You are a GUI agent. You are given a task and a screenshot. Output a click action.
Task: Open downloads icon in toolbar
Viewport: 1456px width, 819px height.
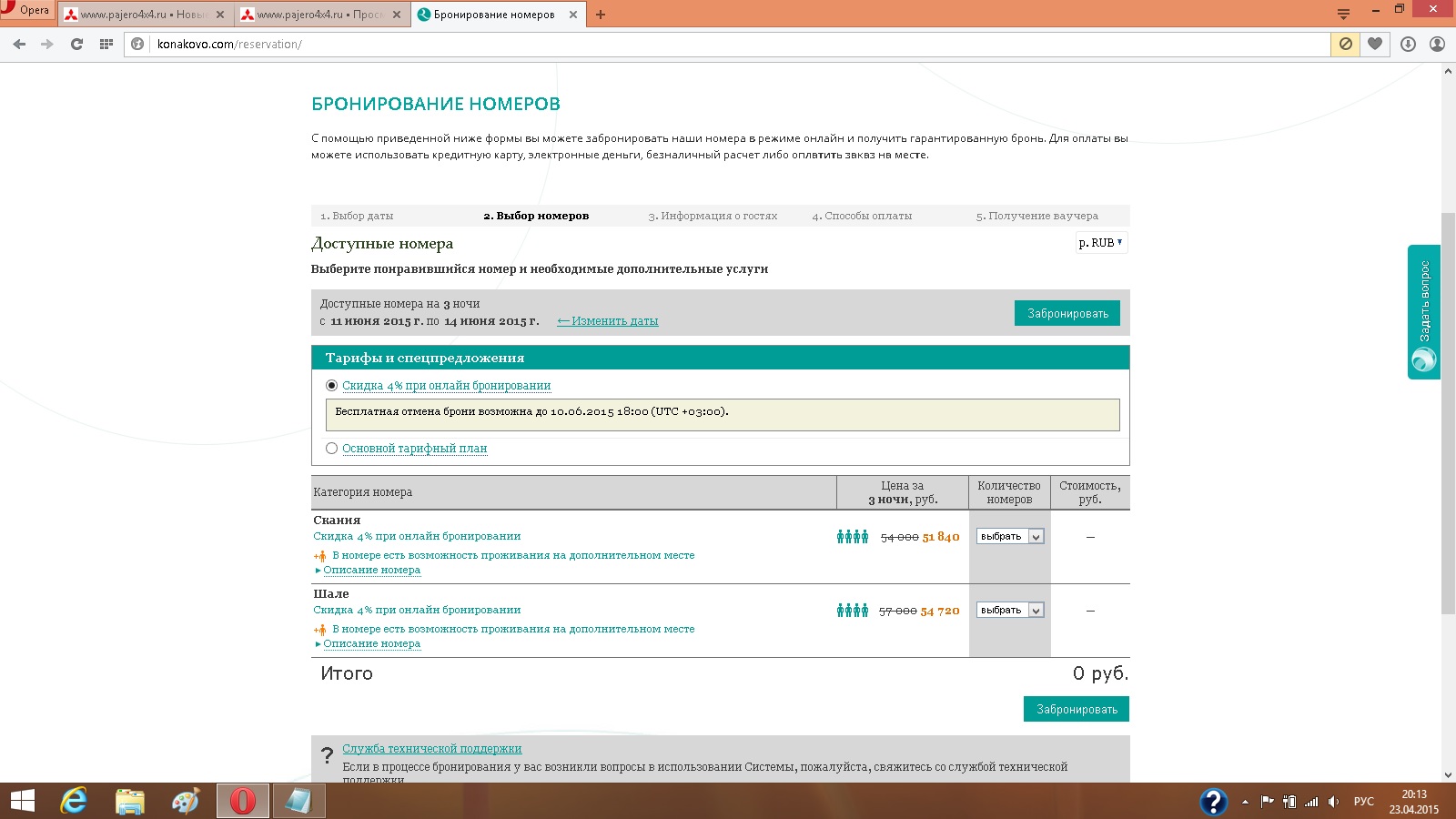1408,44
